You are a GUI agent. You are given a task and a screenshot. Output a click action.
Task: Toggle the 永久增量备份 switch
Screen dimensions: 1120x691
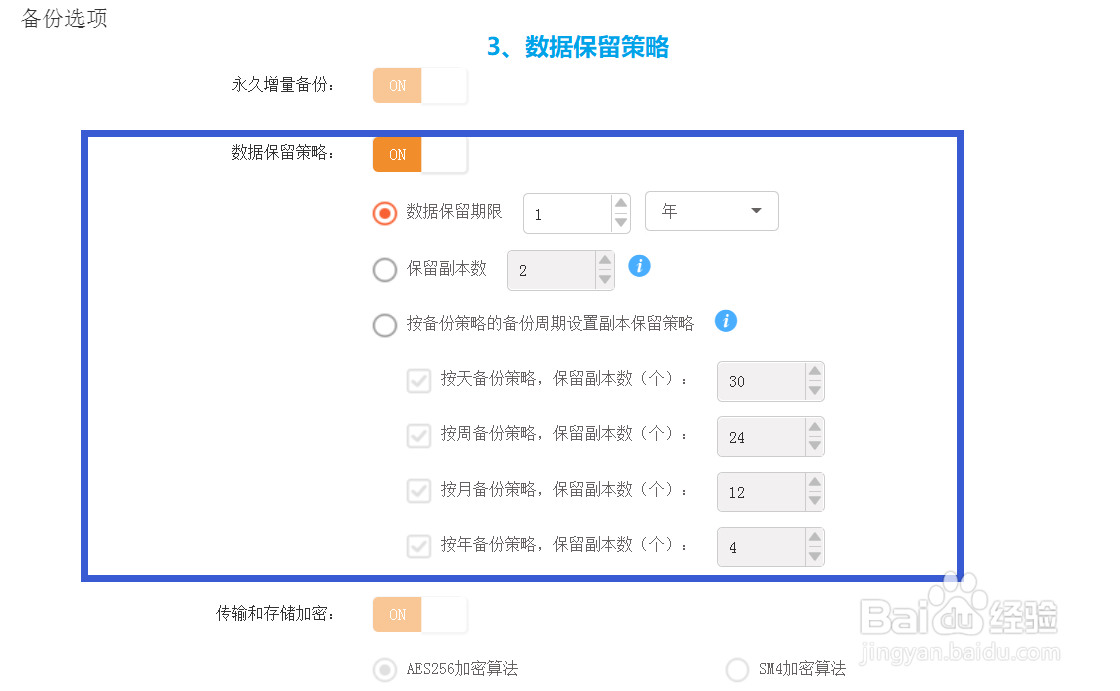click(420, 86)
